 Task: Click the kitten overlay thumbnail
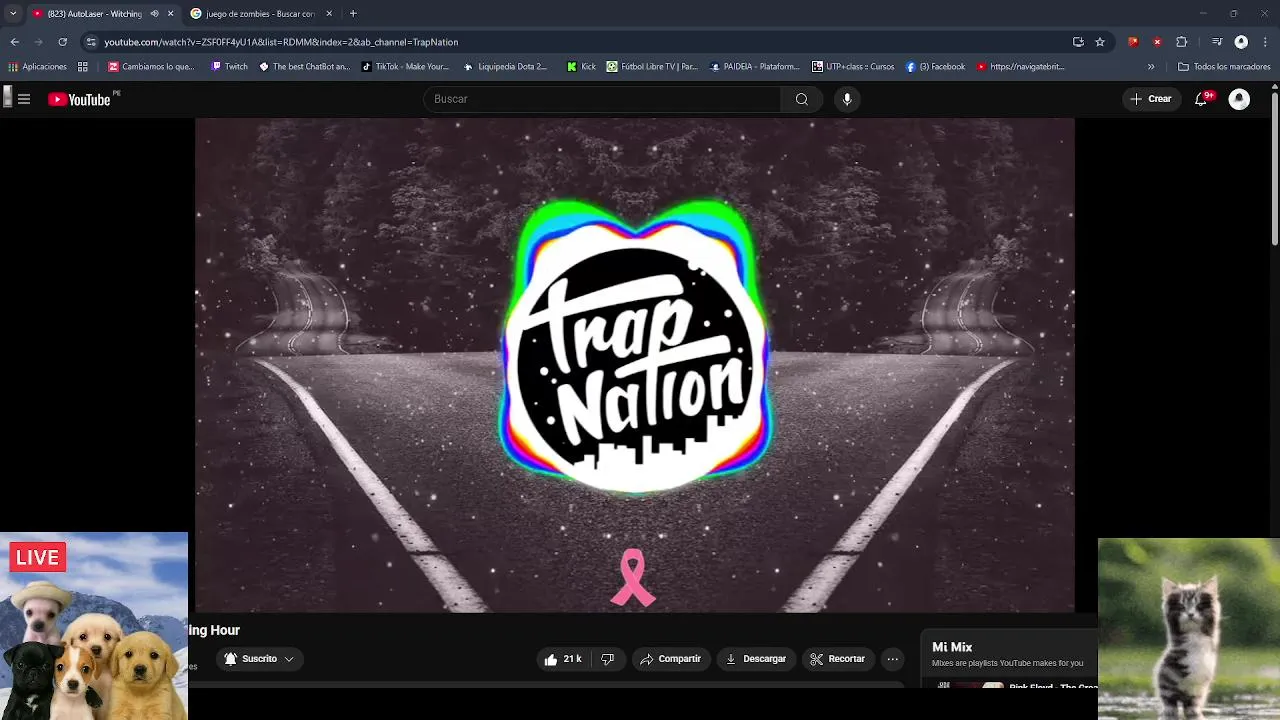point(1189,629)
